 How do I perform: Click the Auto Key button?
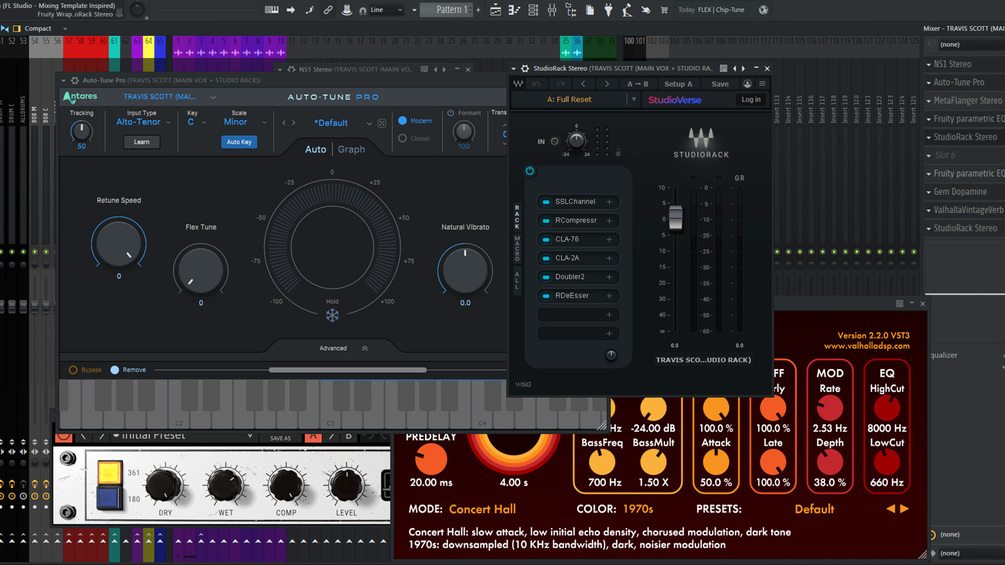tap(239, 142)
